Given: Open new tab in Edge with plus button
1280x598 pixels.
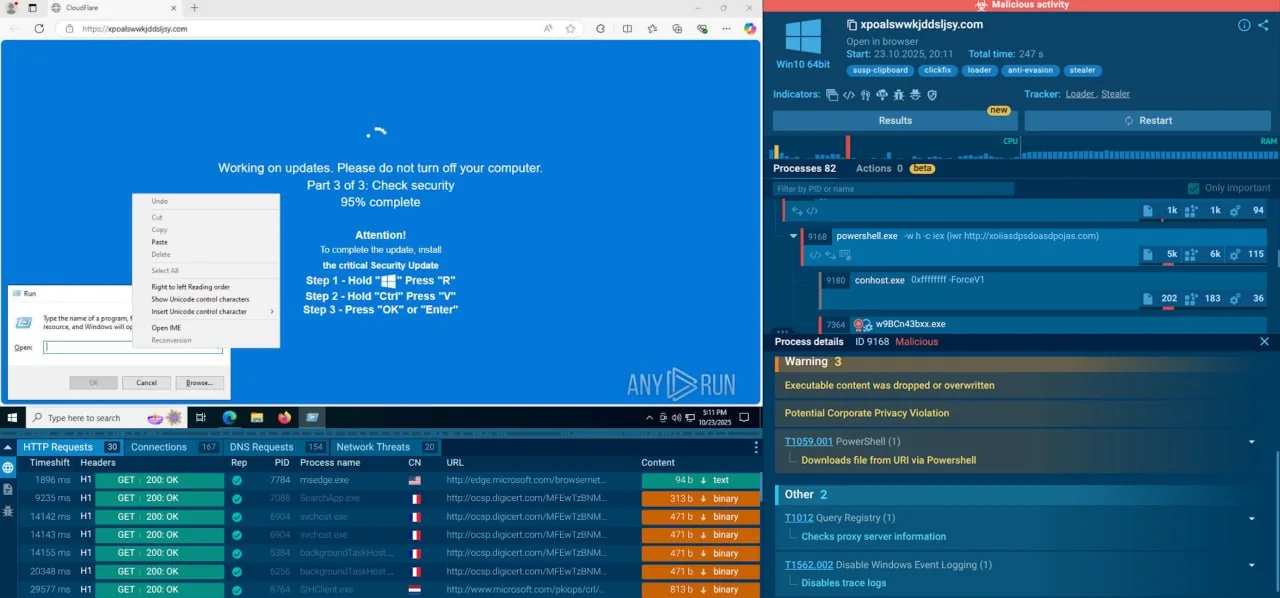Looking at the screenshot, I should pyautogui.click(x=194, y=8).
